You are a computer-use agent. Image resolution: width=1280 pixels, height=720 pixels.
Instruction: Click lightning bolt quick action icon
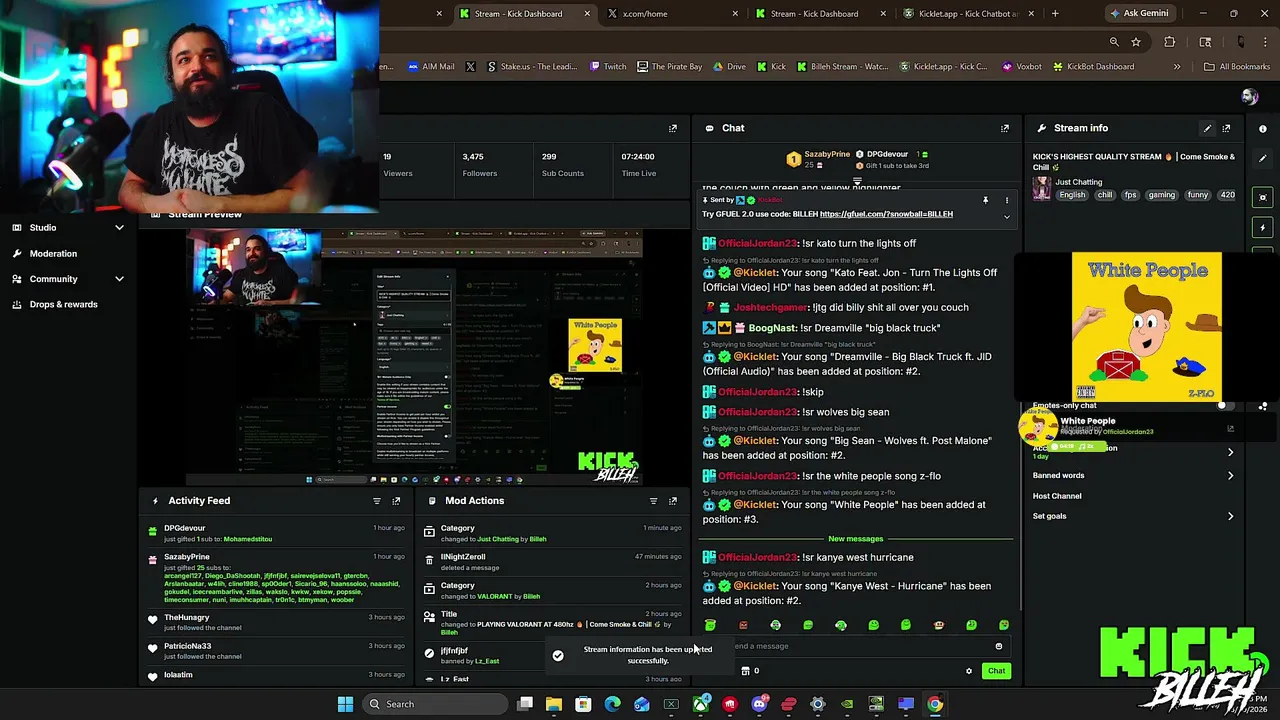[1263, 228]
